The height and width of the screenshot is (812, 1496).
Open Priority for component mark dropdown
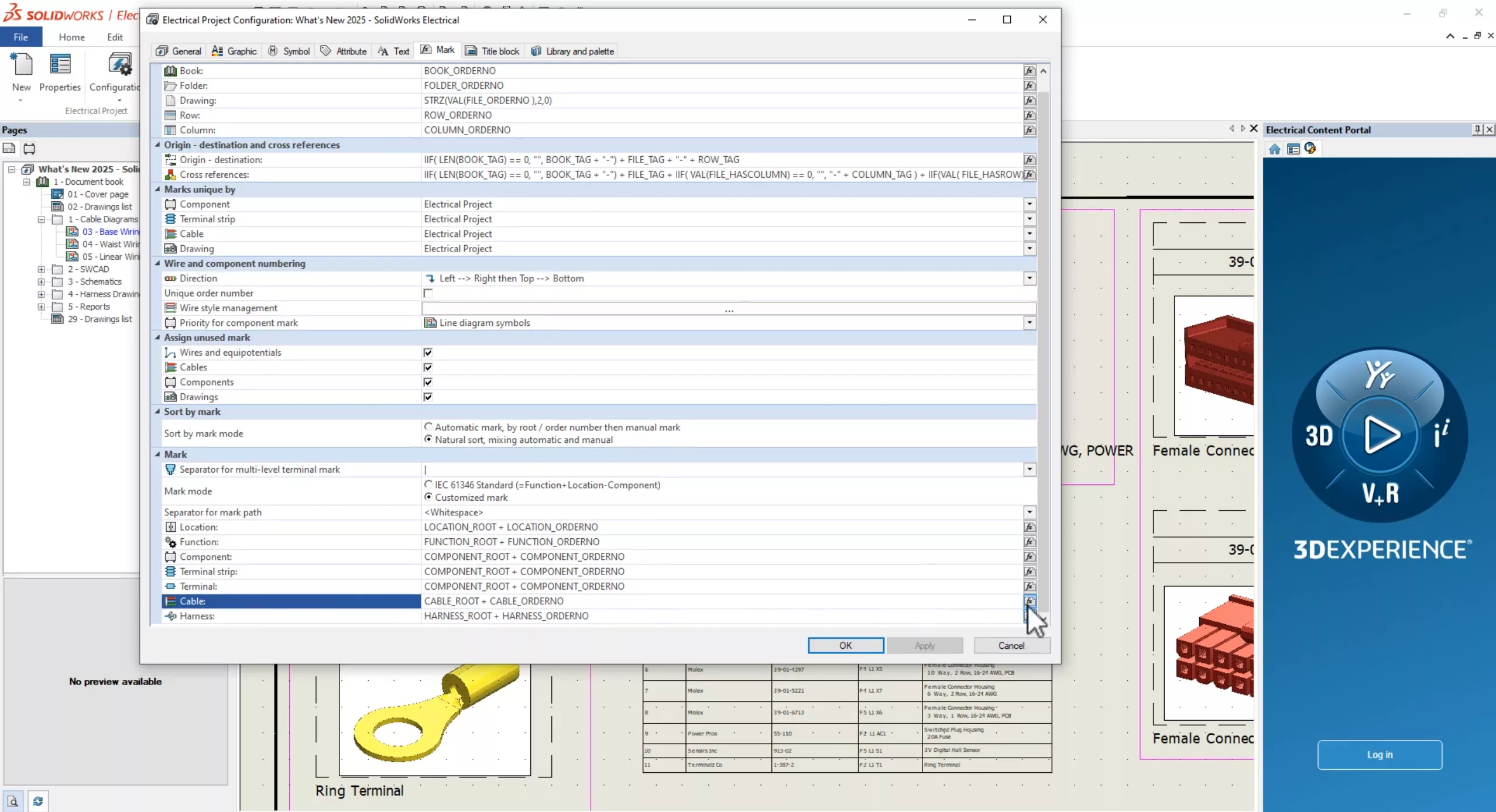click(1029, 323)
